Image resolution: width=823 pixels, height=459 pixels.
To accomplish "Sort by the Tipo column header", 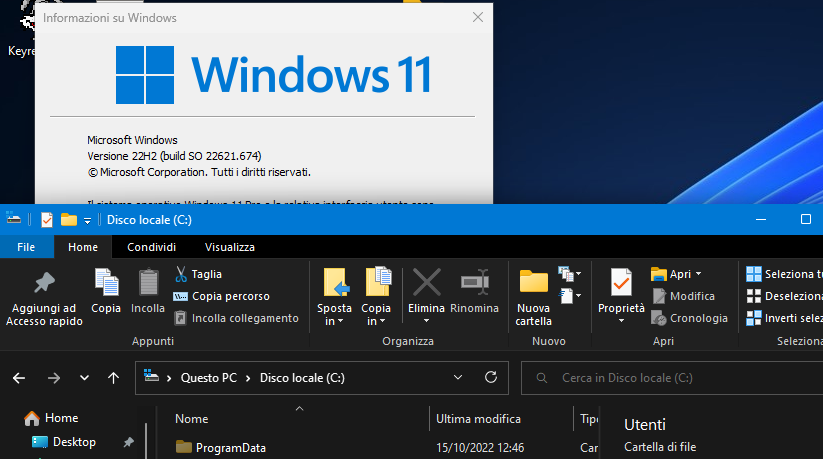I will pos(588,419).
